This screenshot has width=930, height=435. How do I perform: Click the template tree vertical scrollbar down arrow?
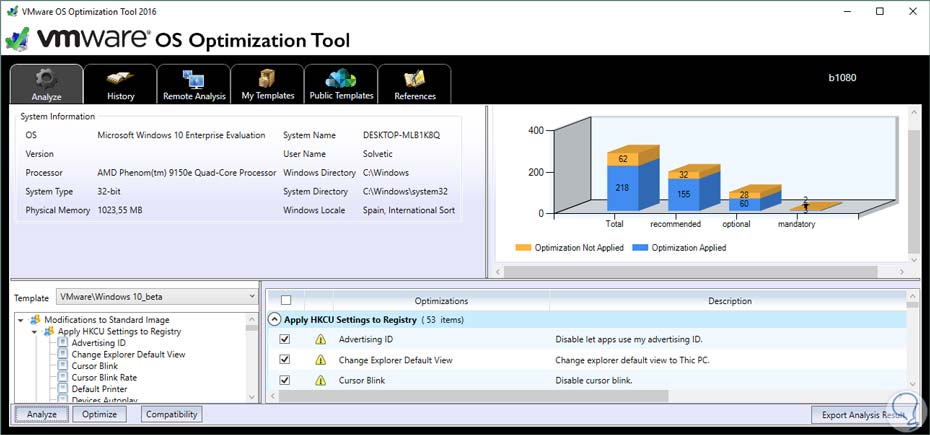251,397
